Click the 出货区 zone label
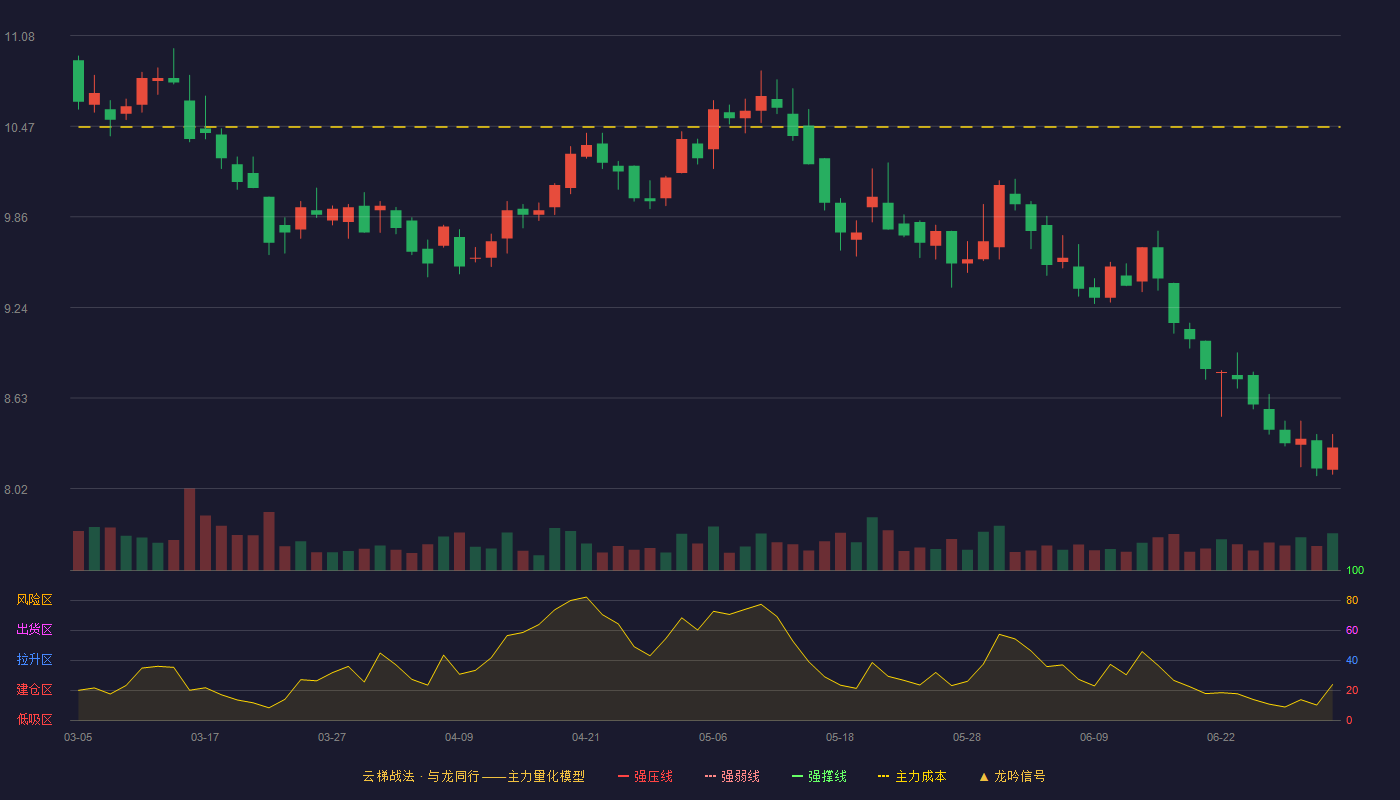Screen dimensions: 1400x800 34,630
